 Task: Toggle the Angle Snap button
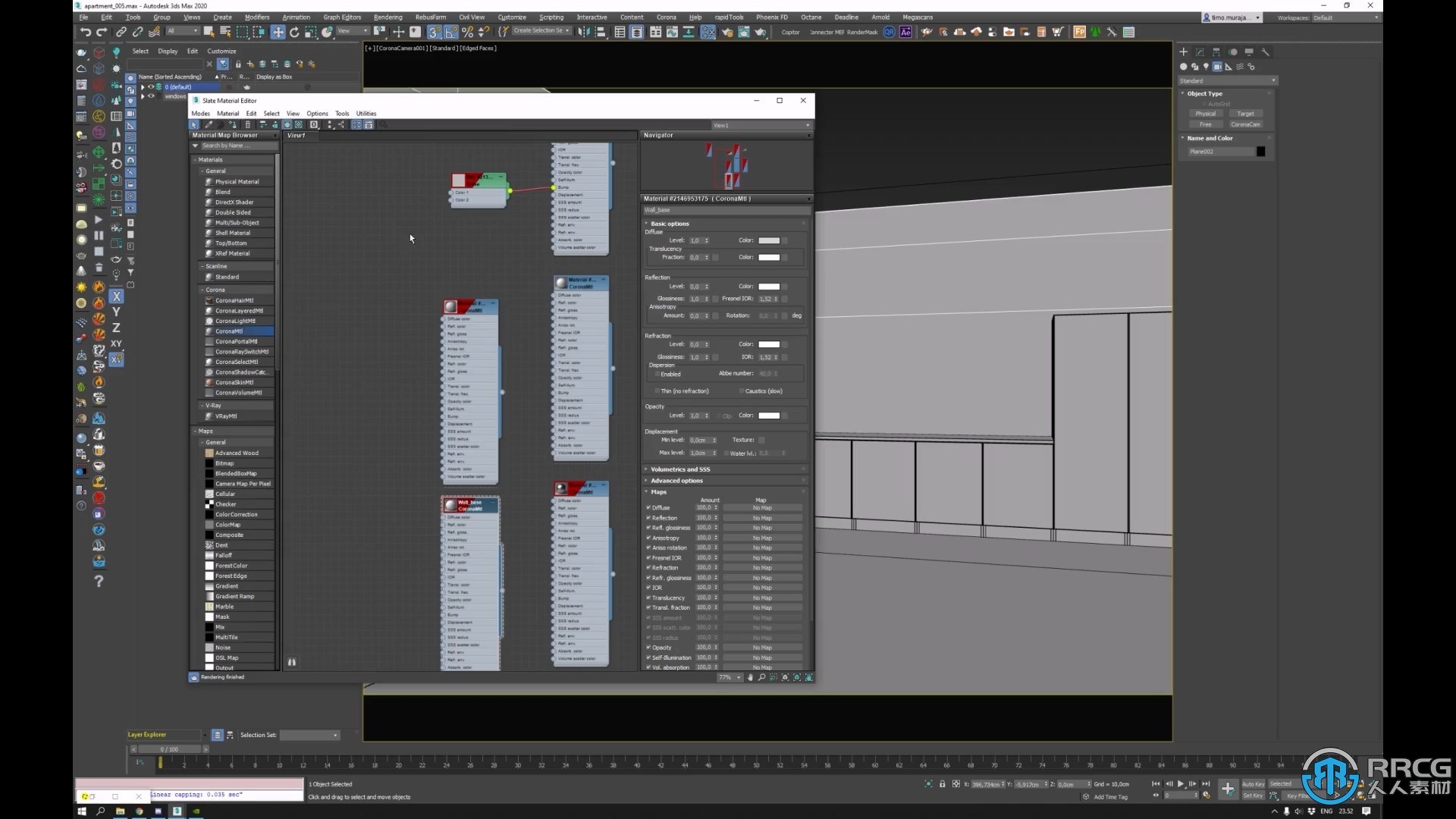451,32
